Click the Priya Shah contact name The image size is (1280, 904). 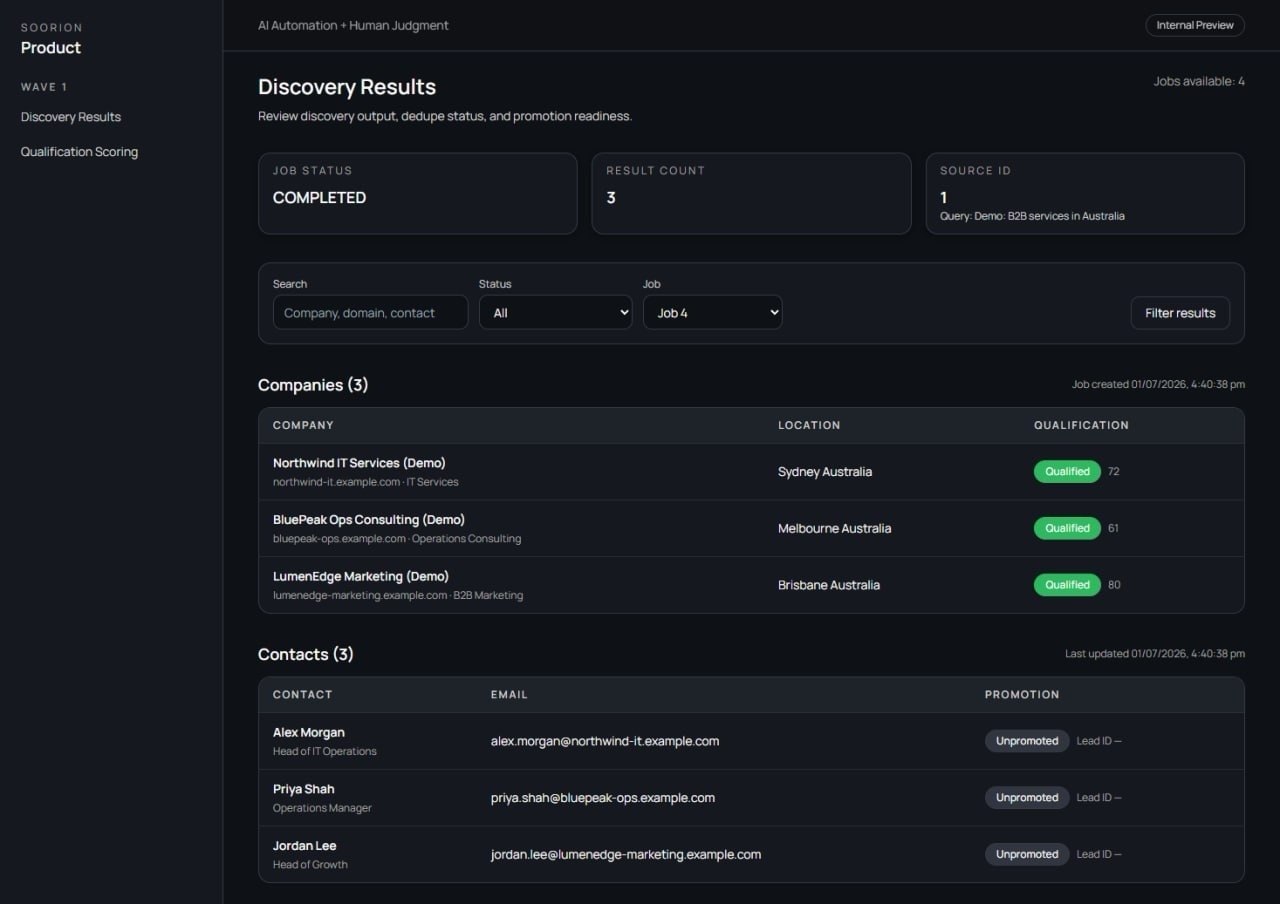(304, 789)
